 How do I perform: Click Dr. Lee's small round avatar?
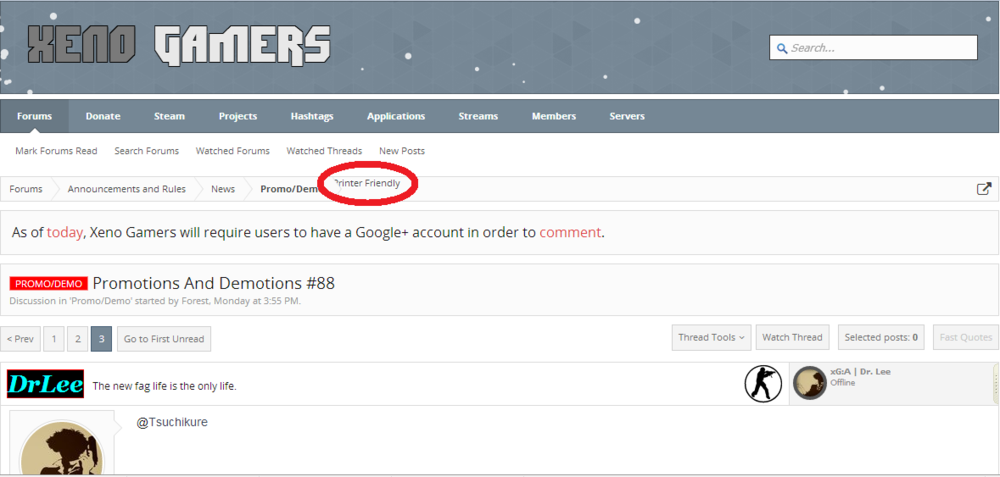[809, 383]
